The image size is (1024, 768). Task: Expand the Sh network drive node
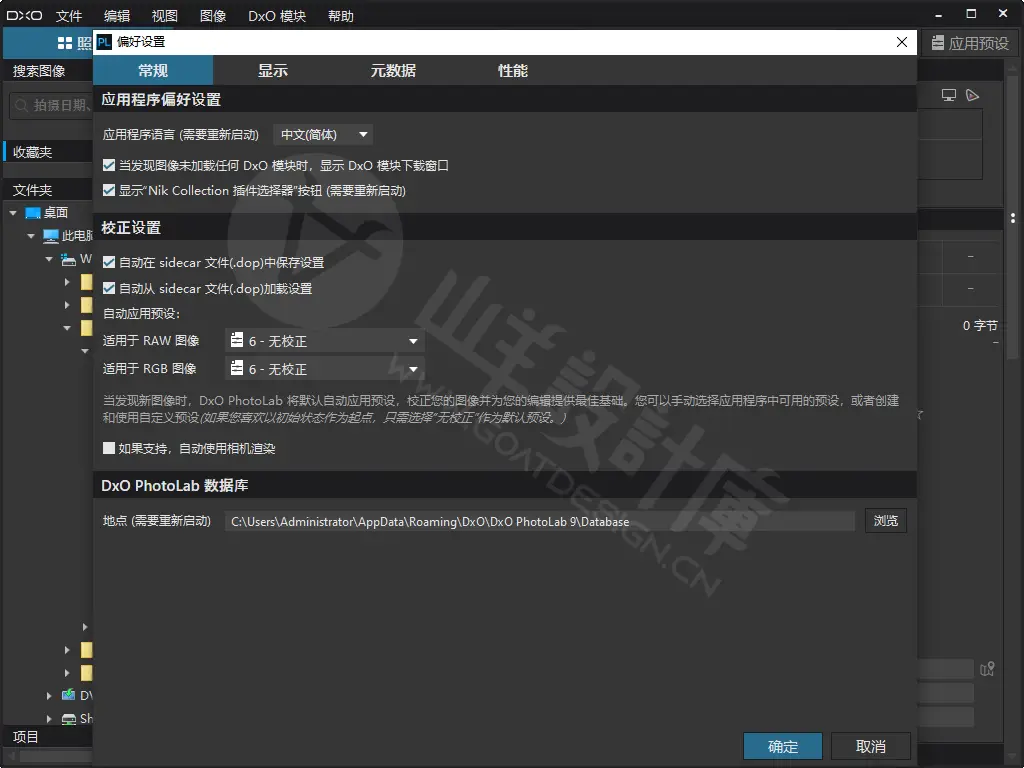(49, 719)
